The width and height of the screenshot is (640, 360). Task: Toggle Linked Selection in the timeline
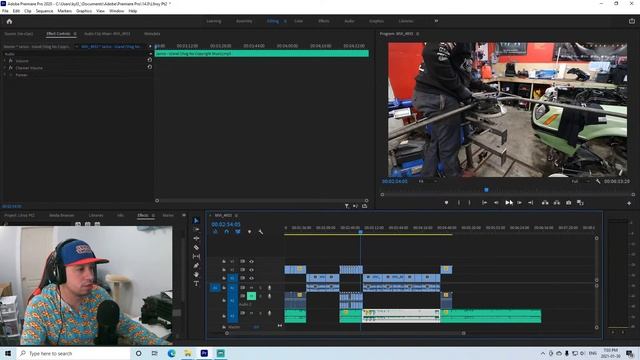(238, 232)
